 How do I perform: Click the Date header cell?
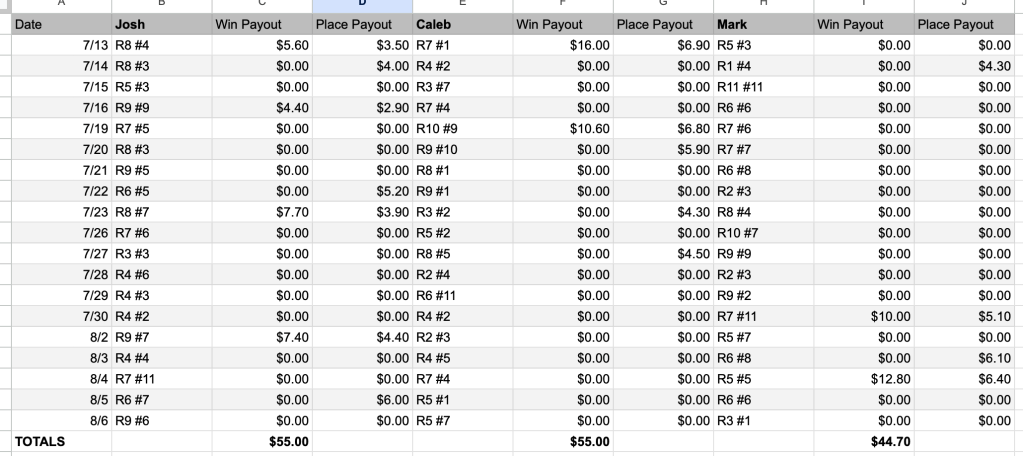[x=62, y=24]
